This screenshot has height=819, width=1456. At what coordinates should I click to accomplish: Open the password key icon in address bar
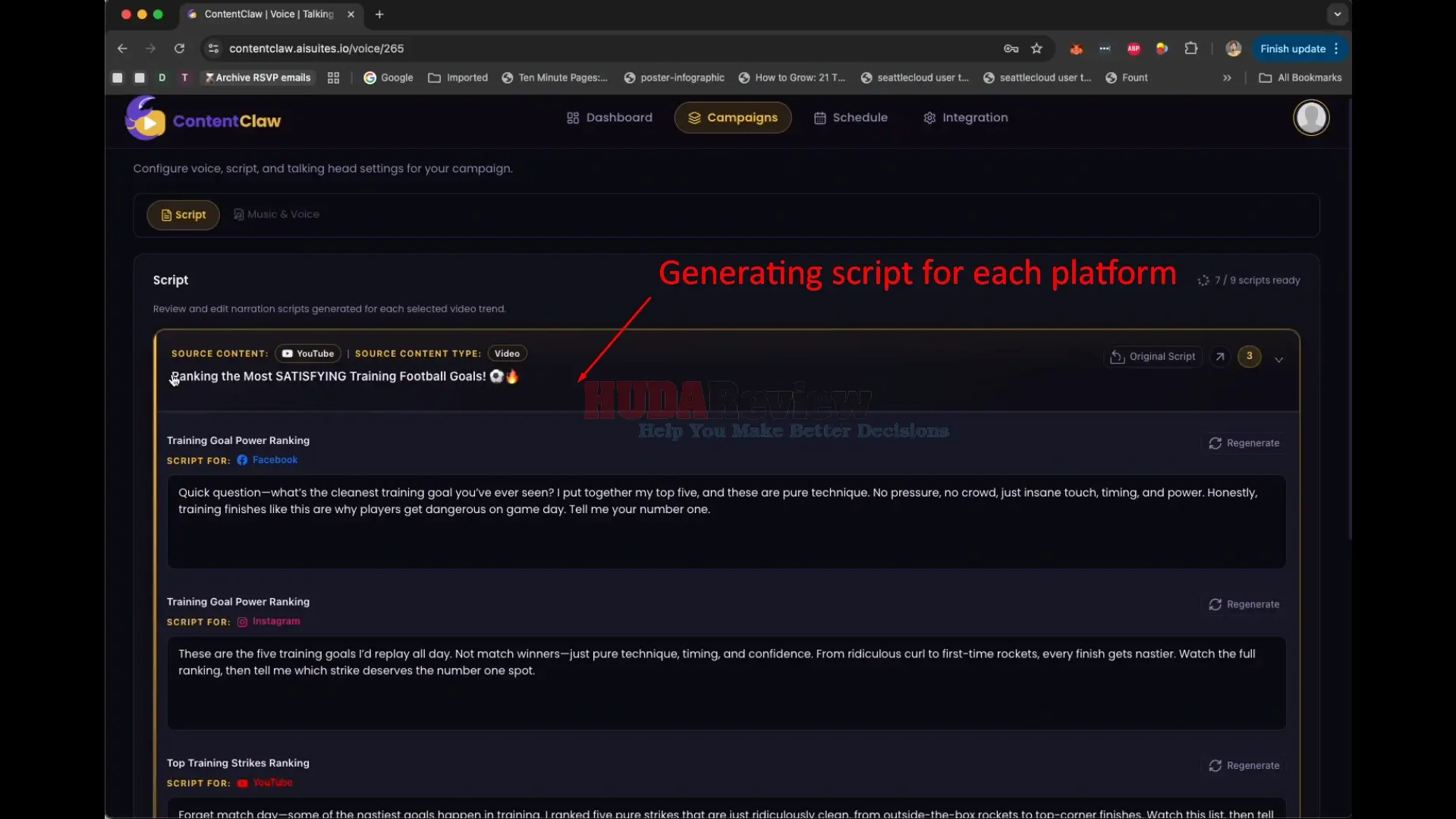pos(1011,49)
